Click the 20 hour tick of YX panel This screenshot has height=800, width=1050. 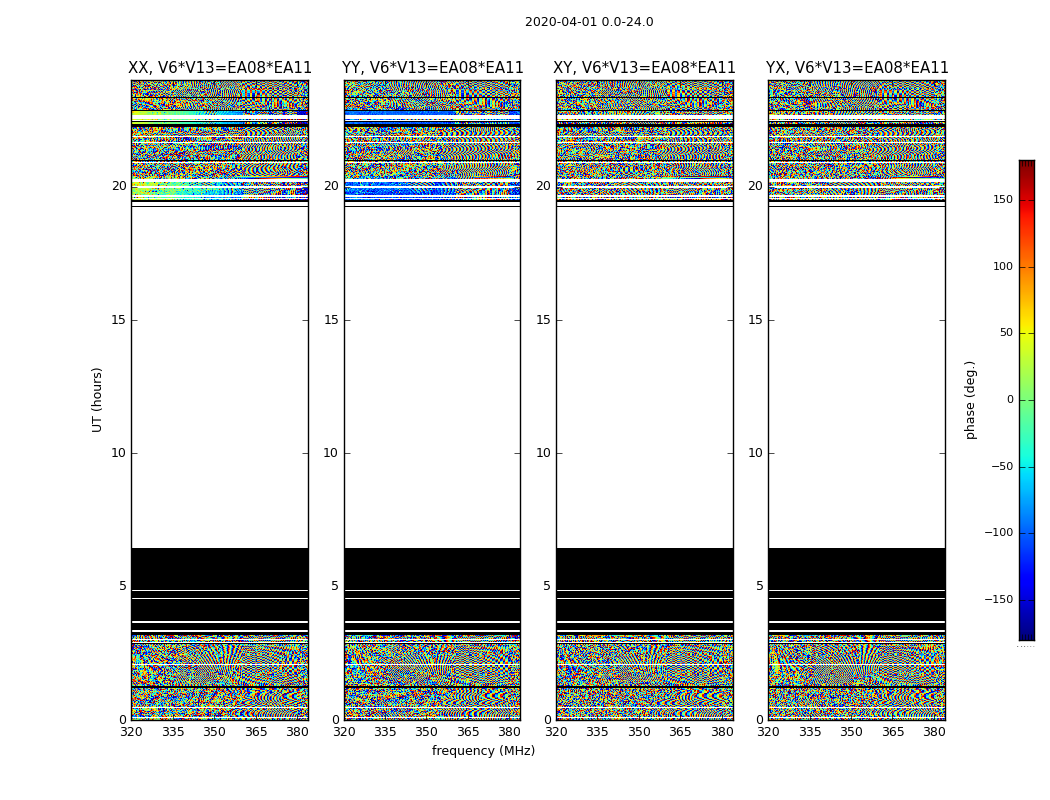(755, 186)
